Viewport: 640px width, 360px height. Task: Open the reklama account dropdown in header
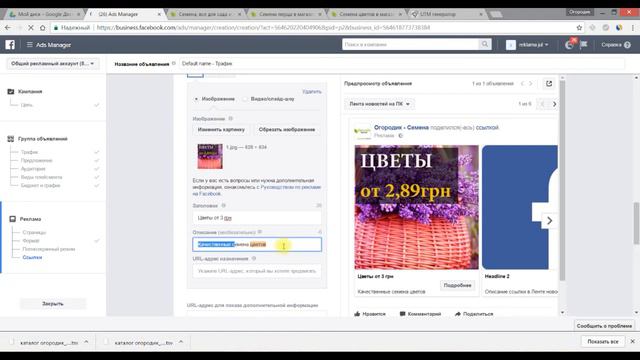point(527,44)
